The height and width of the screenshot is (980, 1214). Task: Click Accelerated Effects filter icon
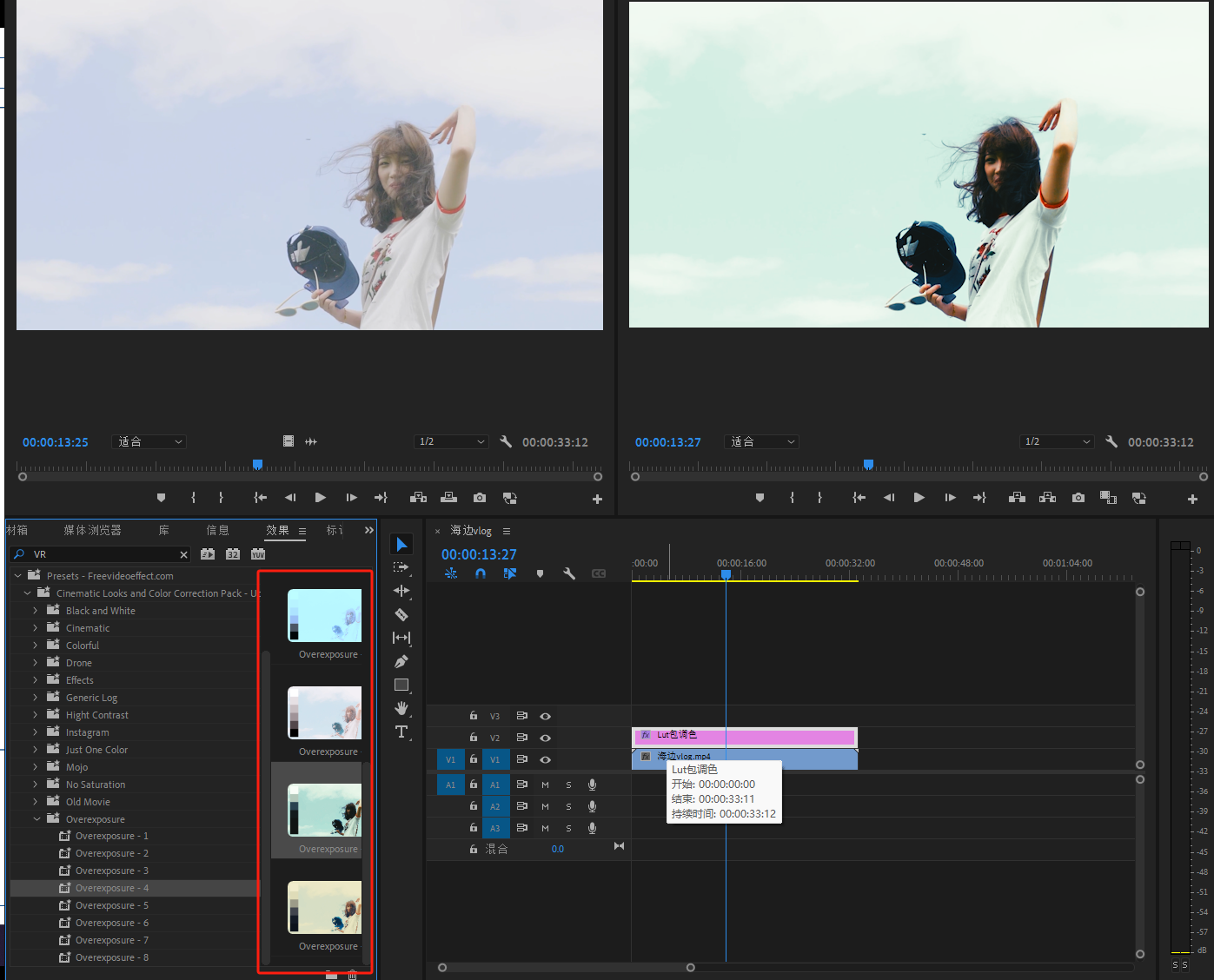click(208, 554)
